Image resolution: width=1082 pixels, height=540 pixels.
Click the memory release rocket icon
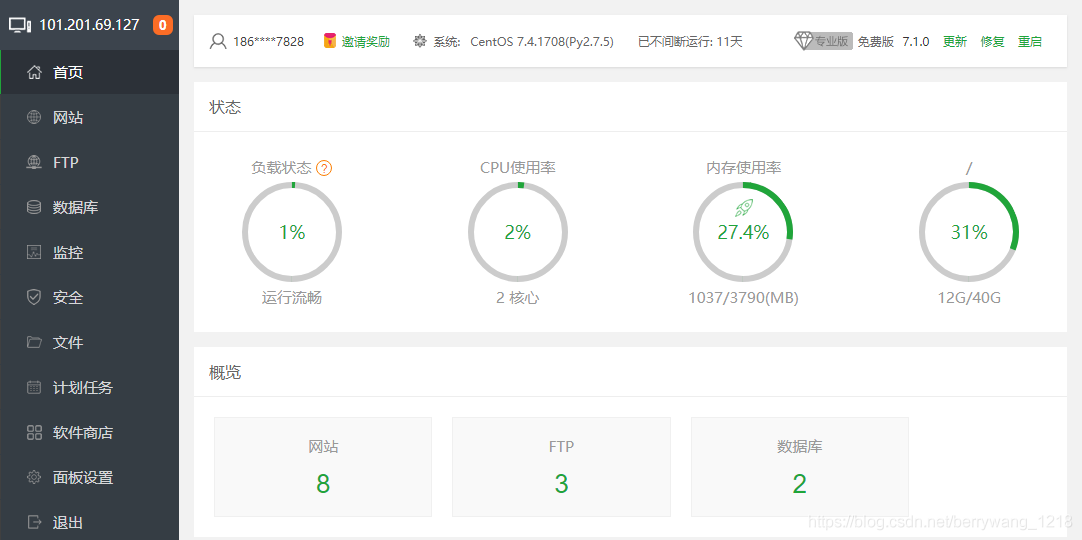743,207
